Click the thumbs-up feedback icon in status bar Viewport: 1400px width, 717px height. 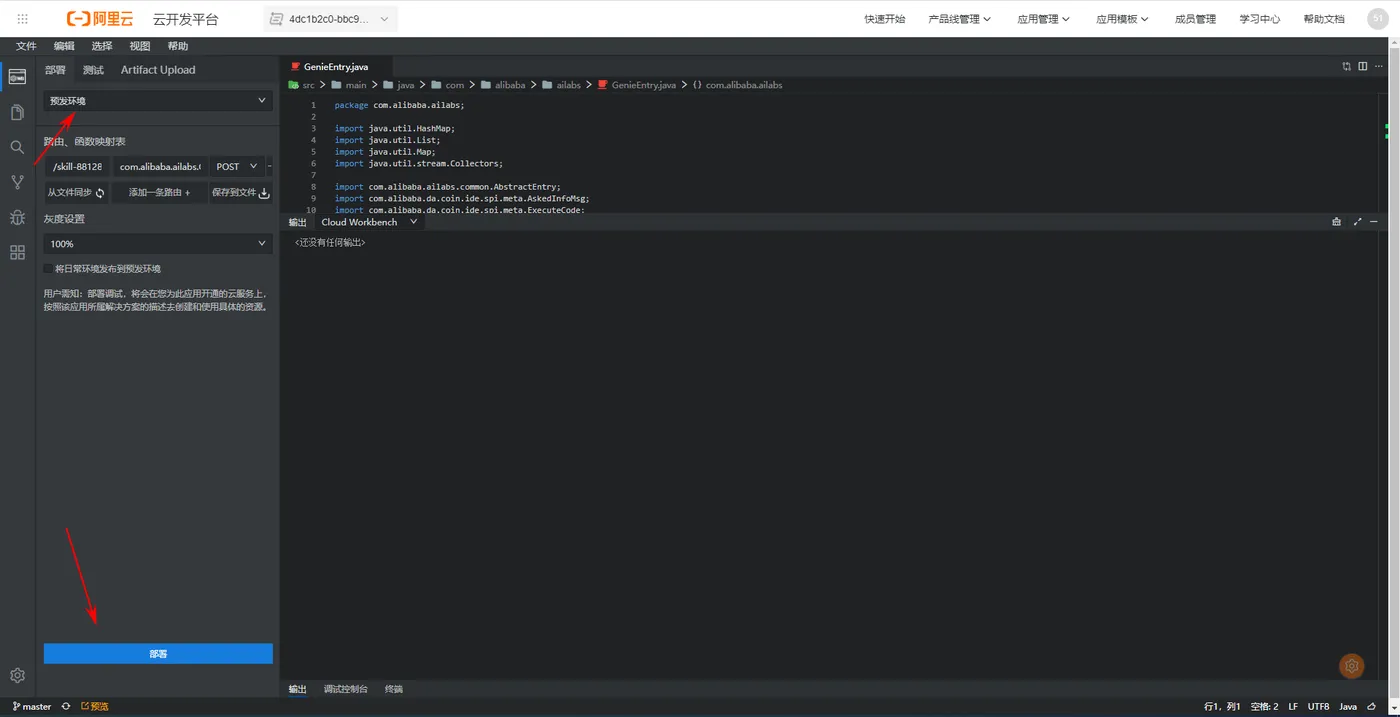(x=1371, y=706)
